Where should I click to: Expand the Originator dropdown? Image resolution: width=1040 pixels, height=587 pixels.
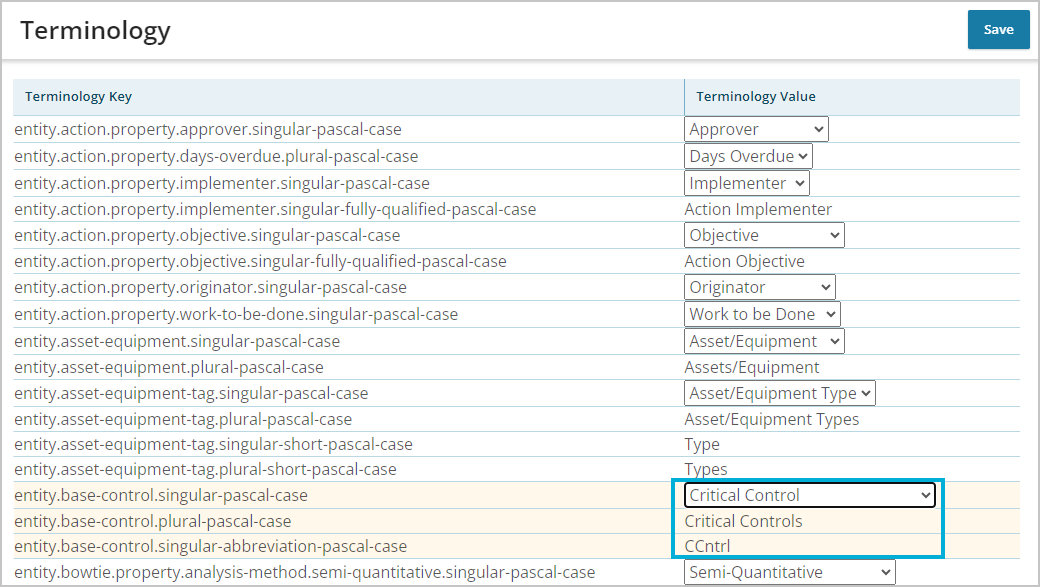click(760, 288)
